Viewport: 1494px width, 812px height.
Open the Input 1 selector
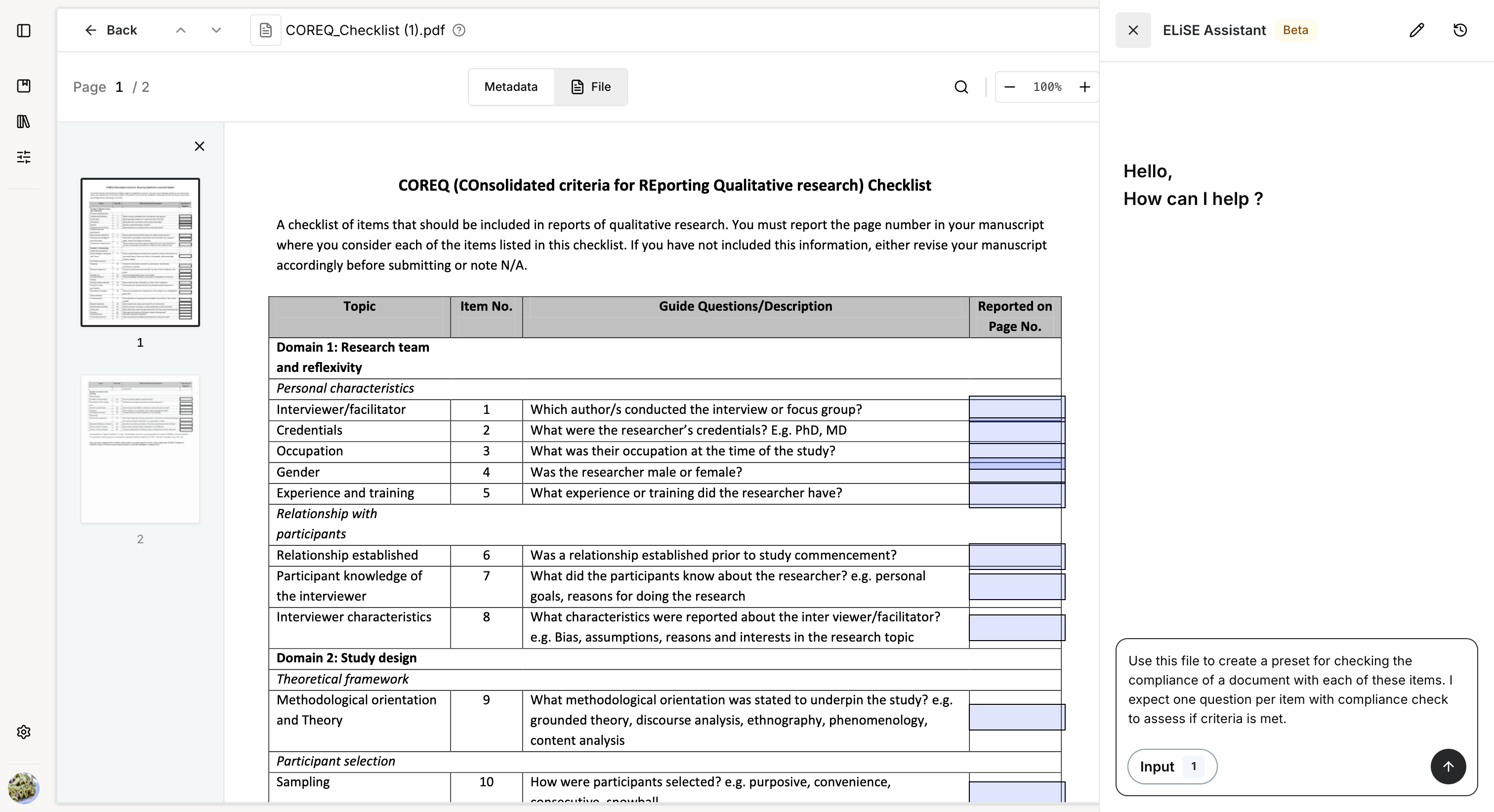[x=1172, y=766]
